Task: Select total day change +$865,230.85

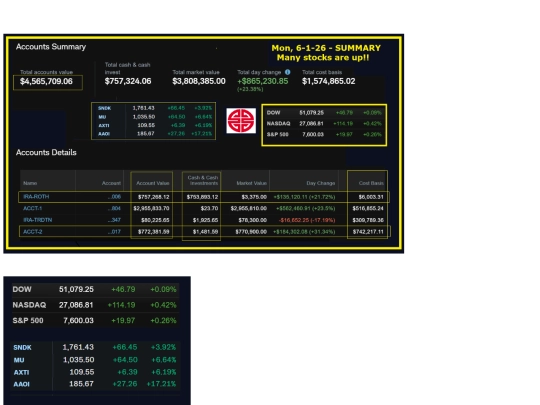Action: pos(263,81)
